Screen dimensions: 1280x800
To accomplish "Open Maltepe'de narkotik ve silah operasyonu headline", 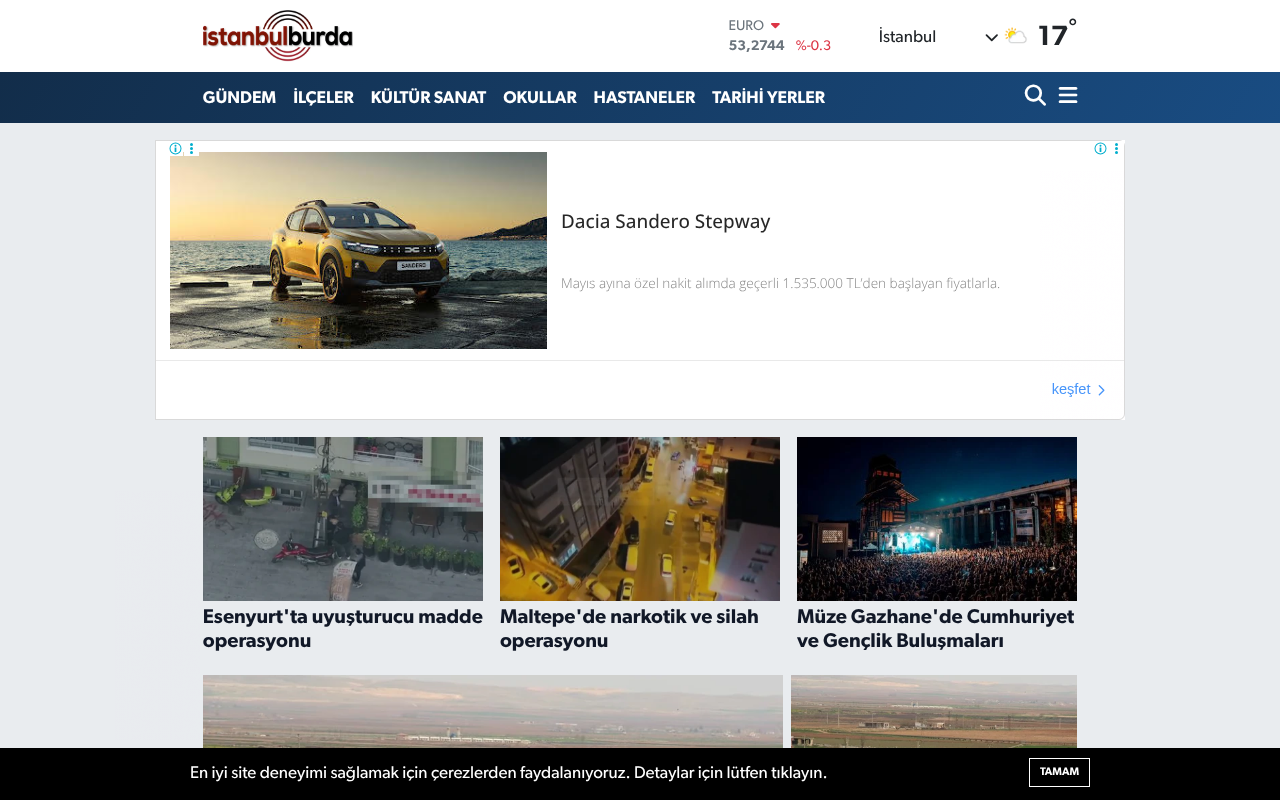I will coord(629,628).
